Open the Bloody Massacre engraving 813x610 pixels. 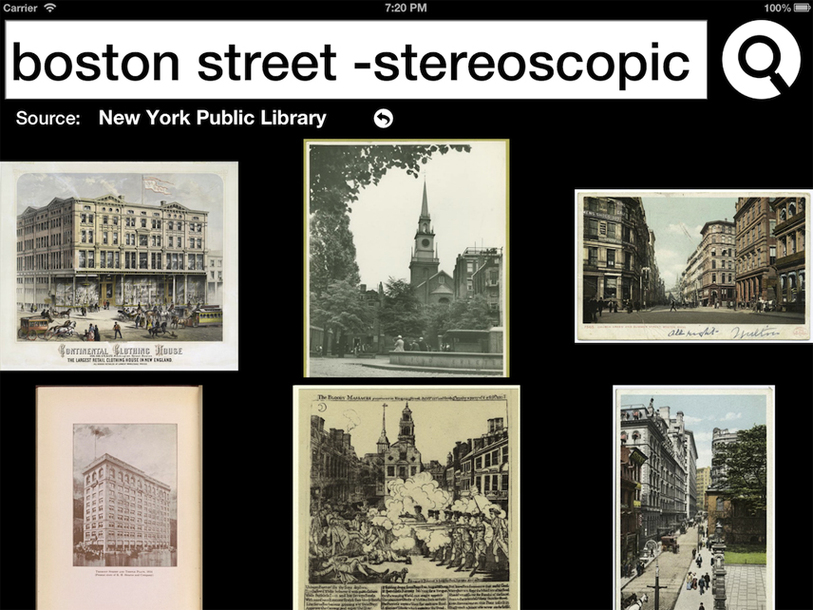pyautogui.click(x=406, y=497)
